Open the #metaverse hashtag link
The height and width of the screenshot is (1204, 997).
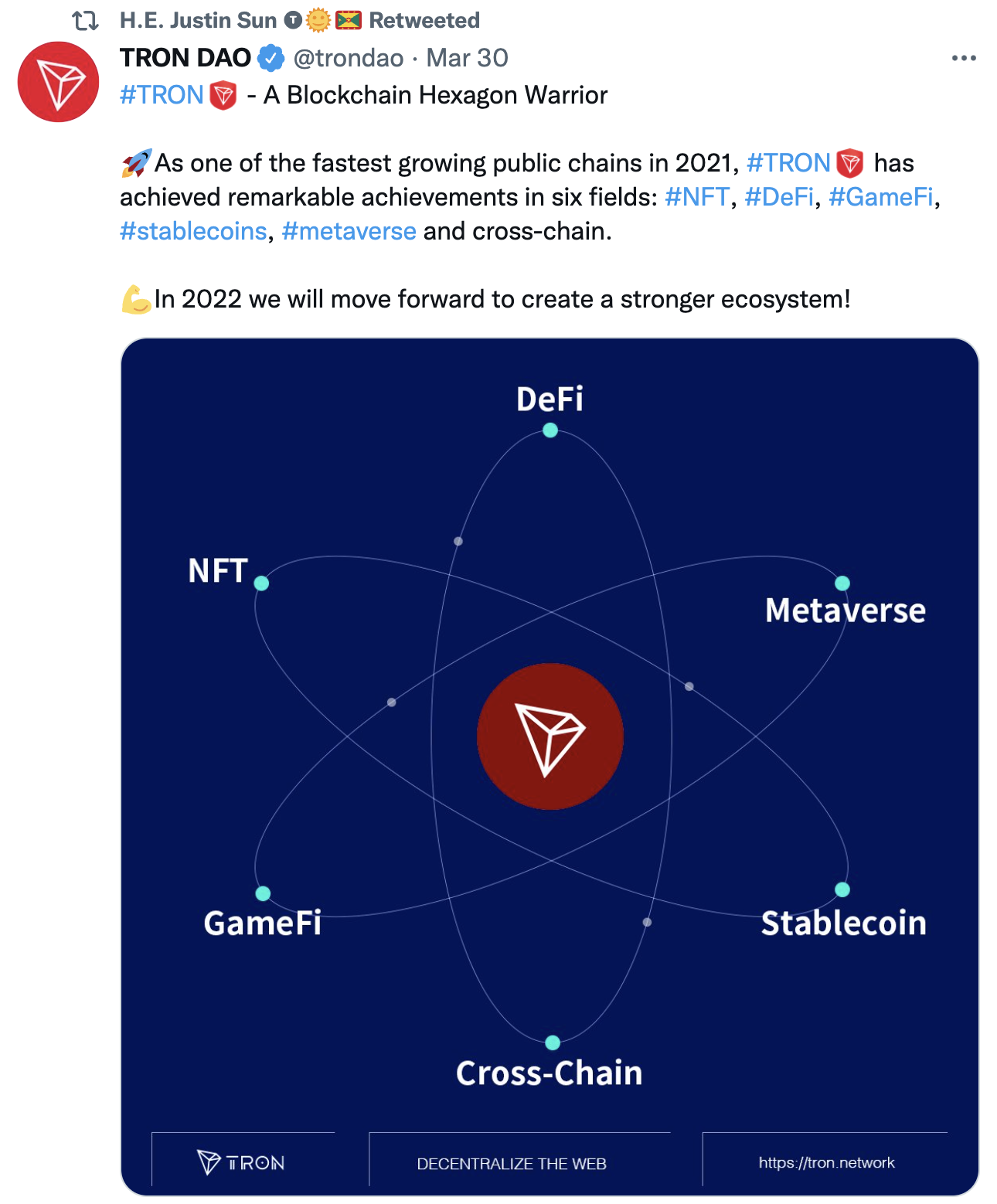pyautogui.click(x=349, y=231)
